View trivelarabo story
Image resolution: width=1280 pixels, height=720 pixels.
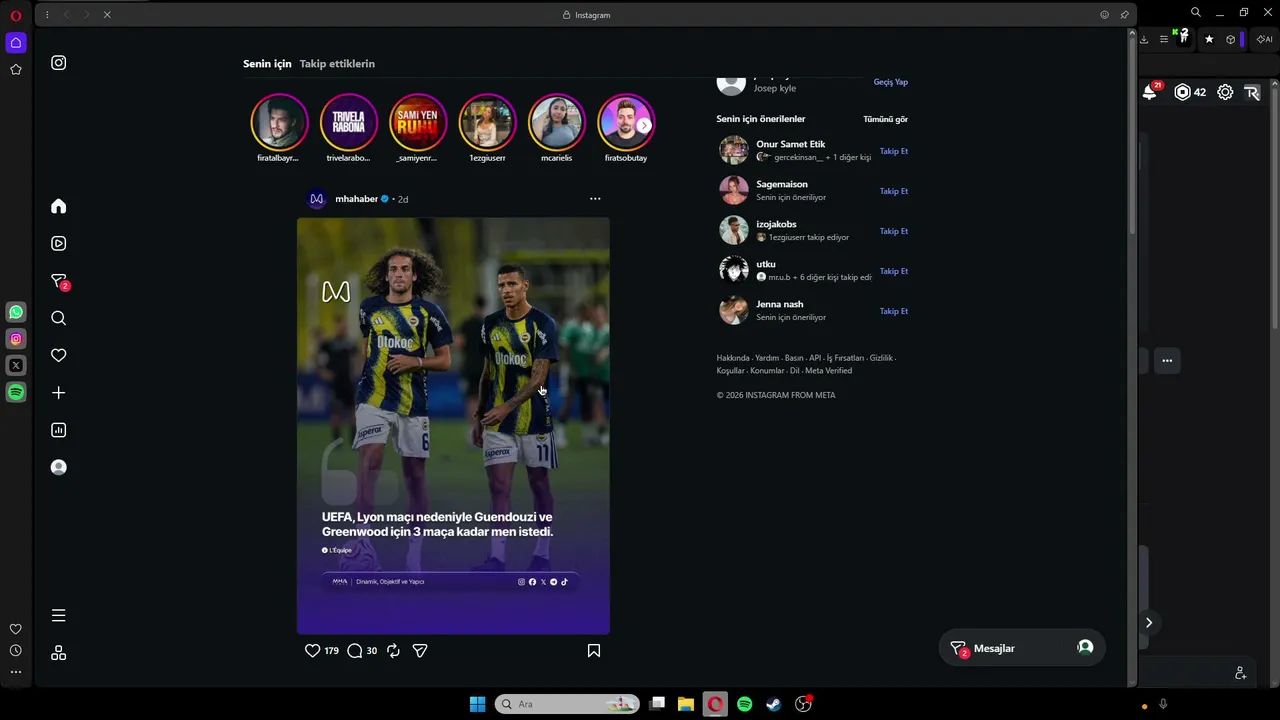[348, 122]
